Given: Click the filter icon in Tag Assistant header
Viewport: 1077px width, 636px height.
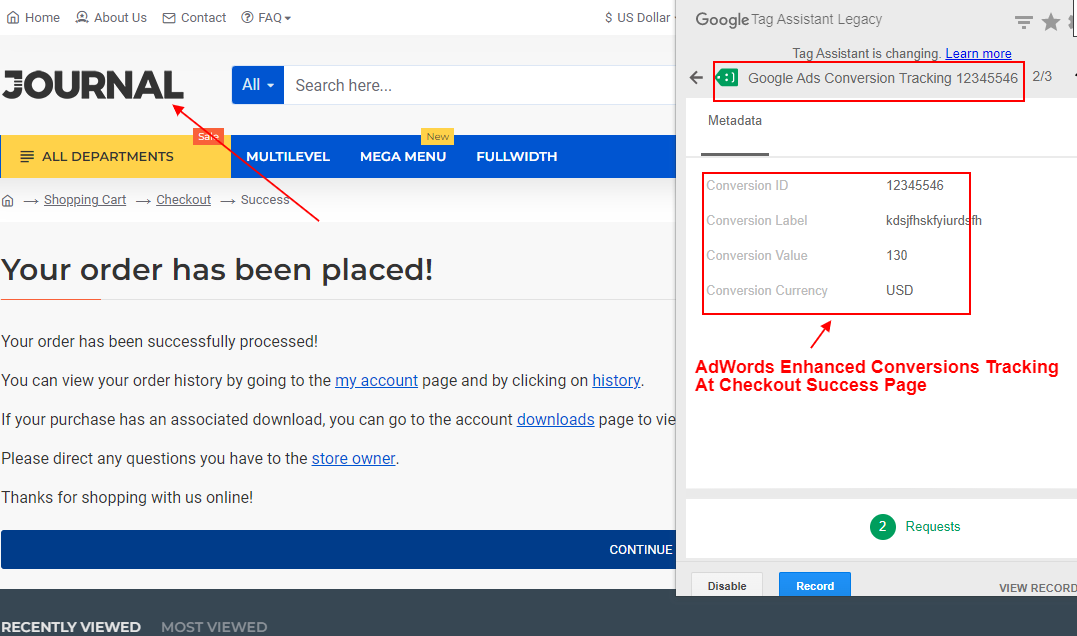Looking at the screenshot, I should click(1023, 21).
